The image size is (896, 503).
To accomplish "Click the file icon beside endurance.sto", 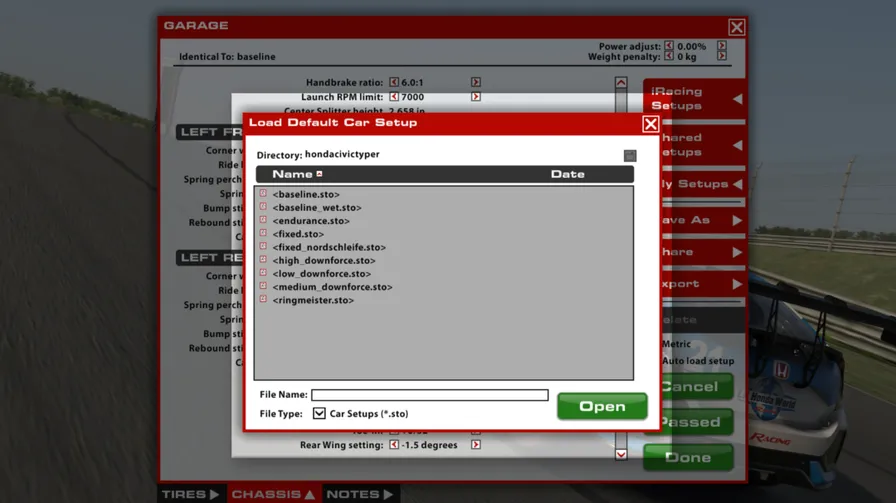I will point(263,219).
